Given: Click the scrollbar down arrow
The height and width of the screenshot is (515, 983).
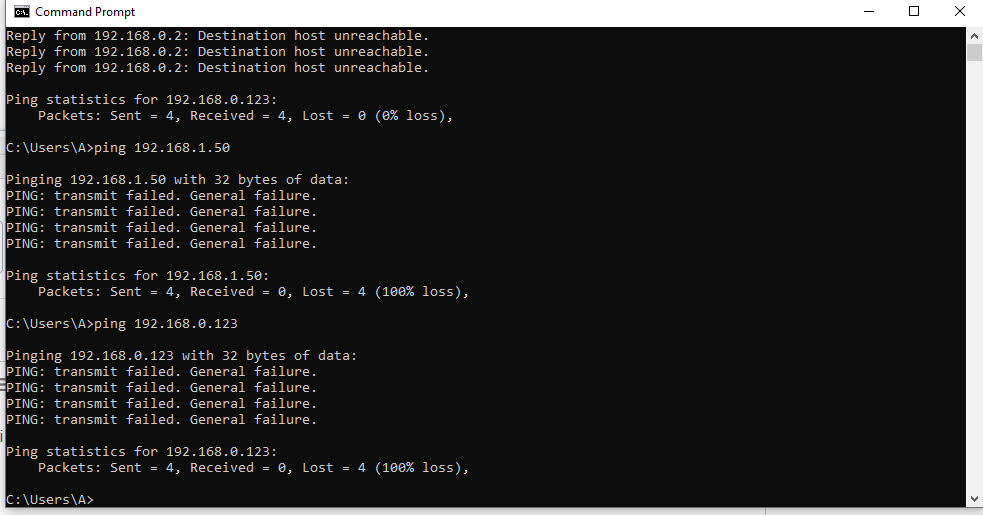Looking at the screenshot, I should 974,499.
